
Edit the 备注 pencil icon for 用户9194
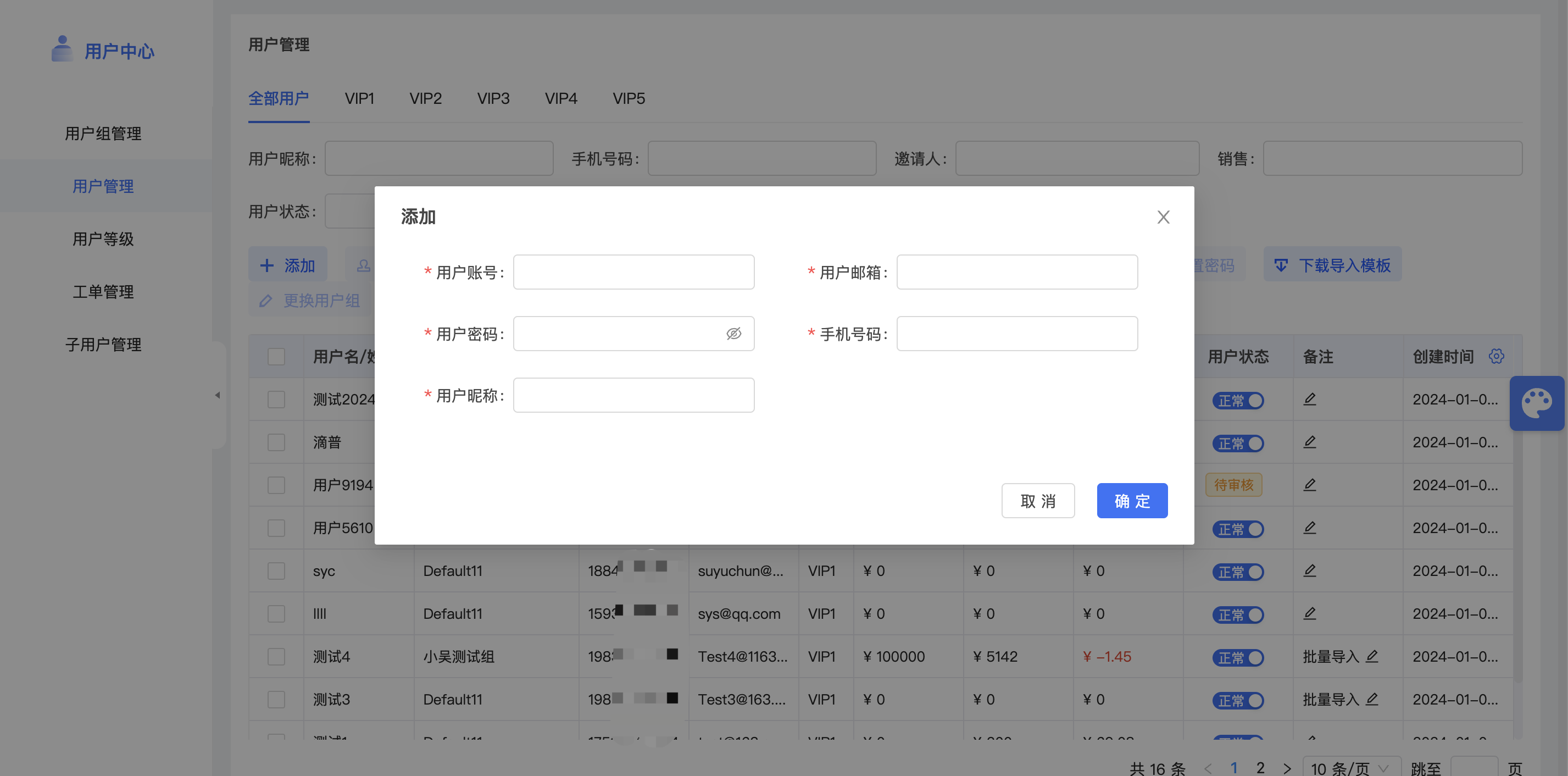[1310, 484]
